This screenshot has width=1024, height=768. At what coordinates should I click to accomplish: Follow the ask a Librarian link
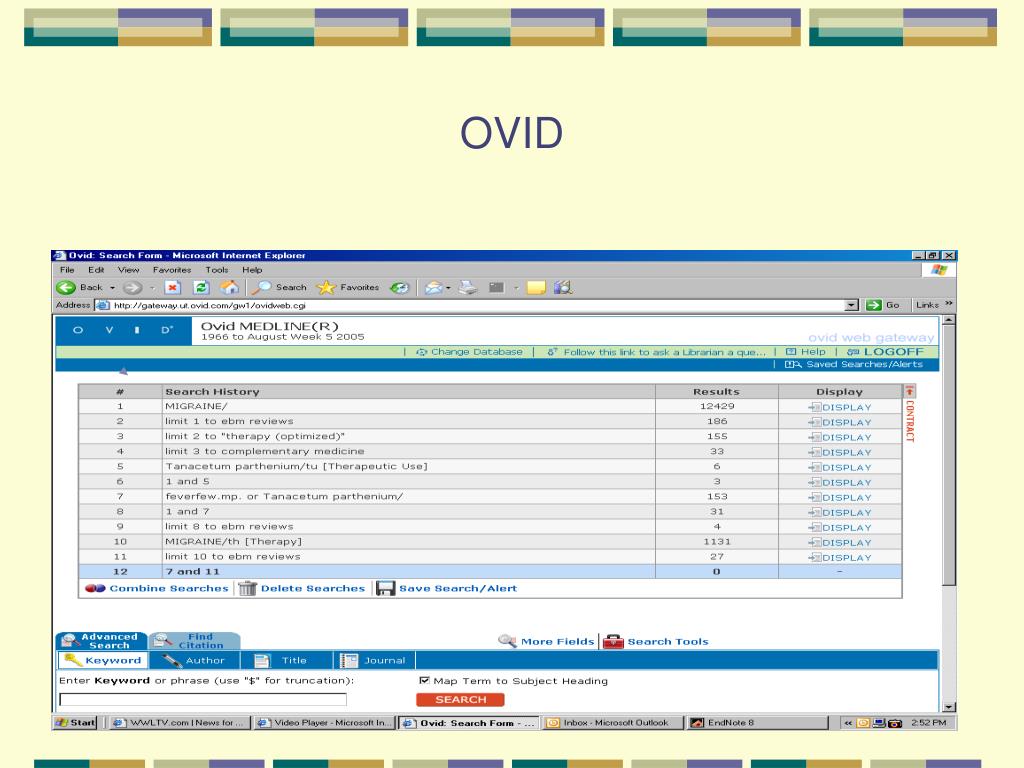tap(664, 352)
